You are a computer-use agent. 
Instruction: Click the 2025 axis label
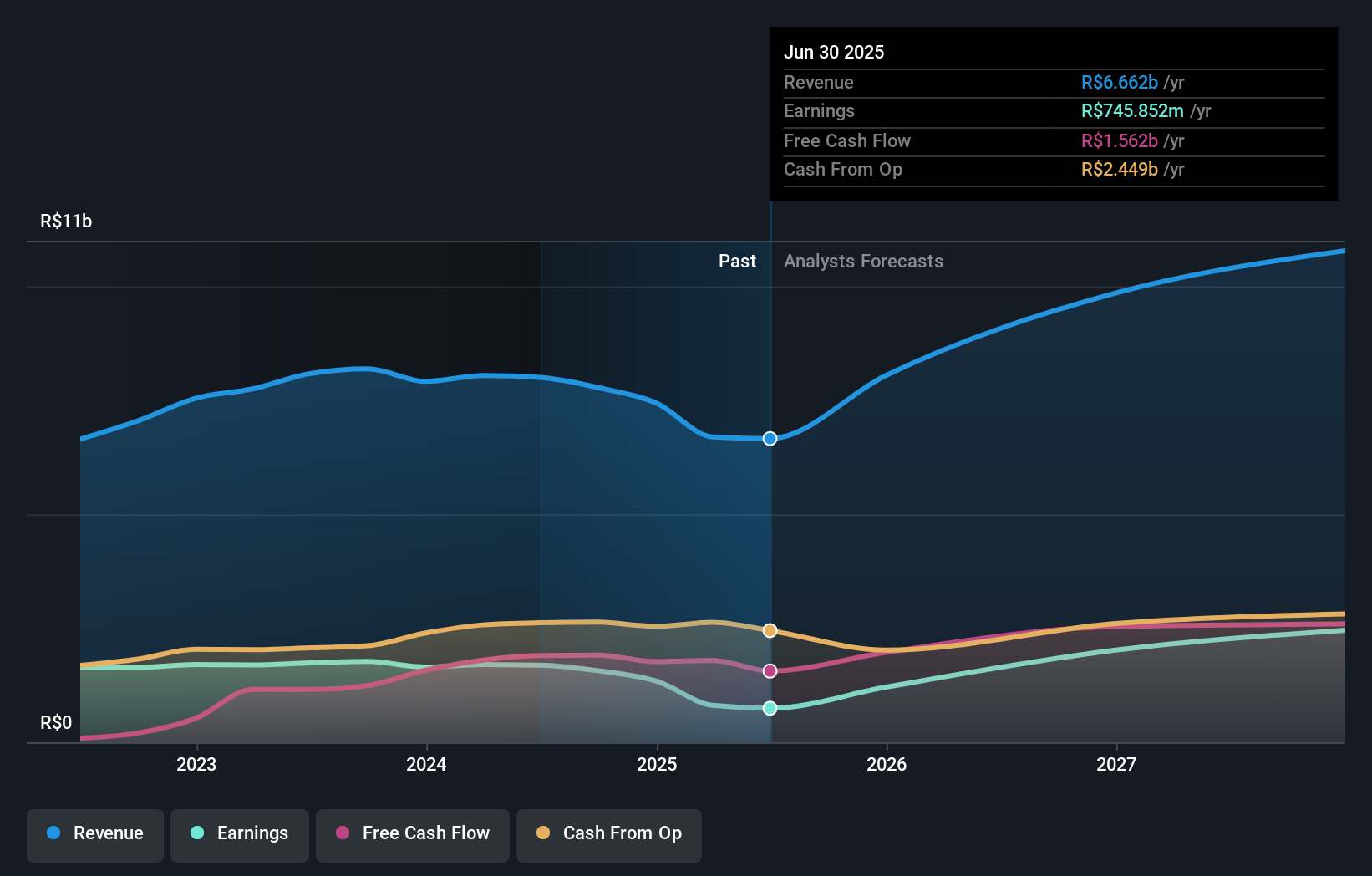657,763
